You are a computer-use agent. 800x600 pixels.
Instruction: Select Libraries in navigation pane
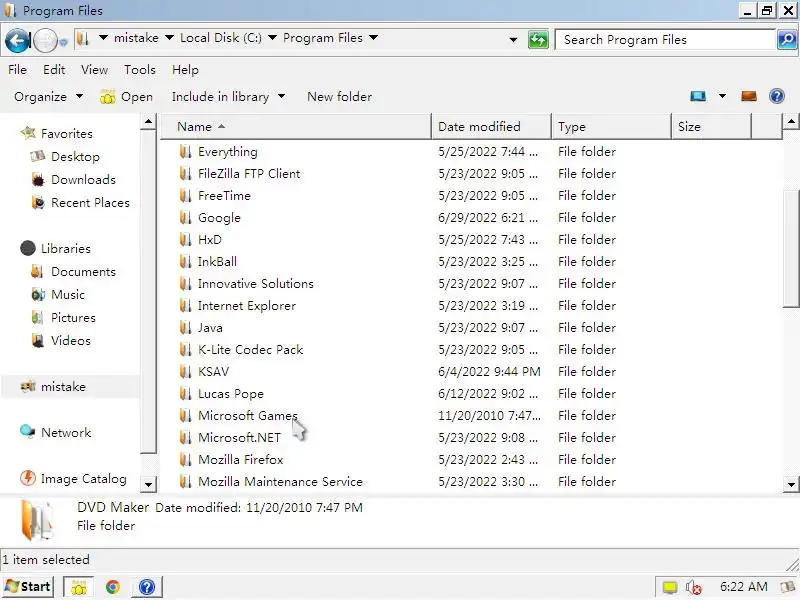click(65, 248)
